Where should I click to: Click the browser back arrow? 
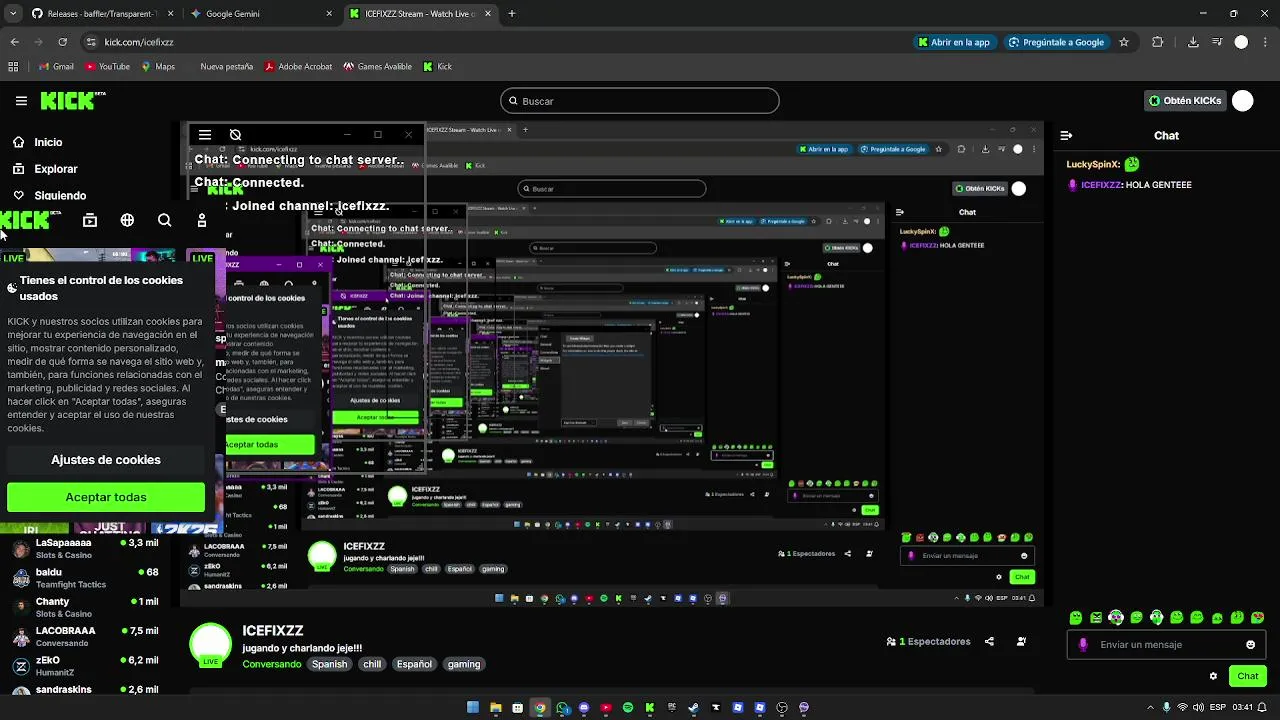[x=15, y=42]
